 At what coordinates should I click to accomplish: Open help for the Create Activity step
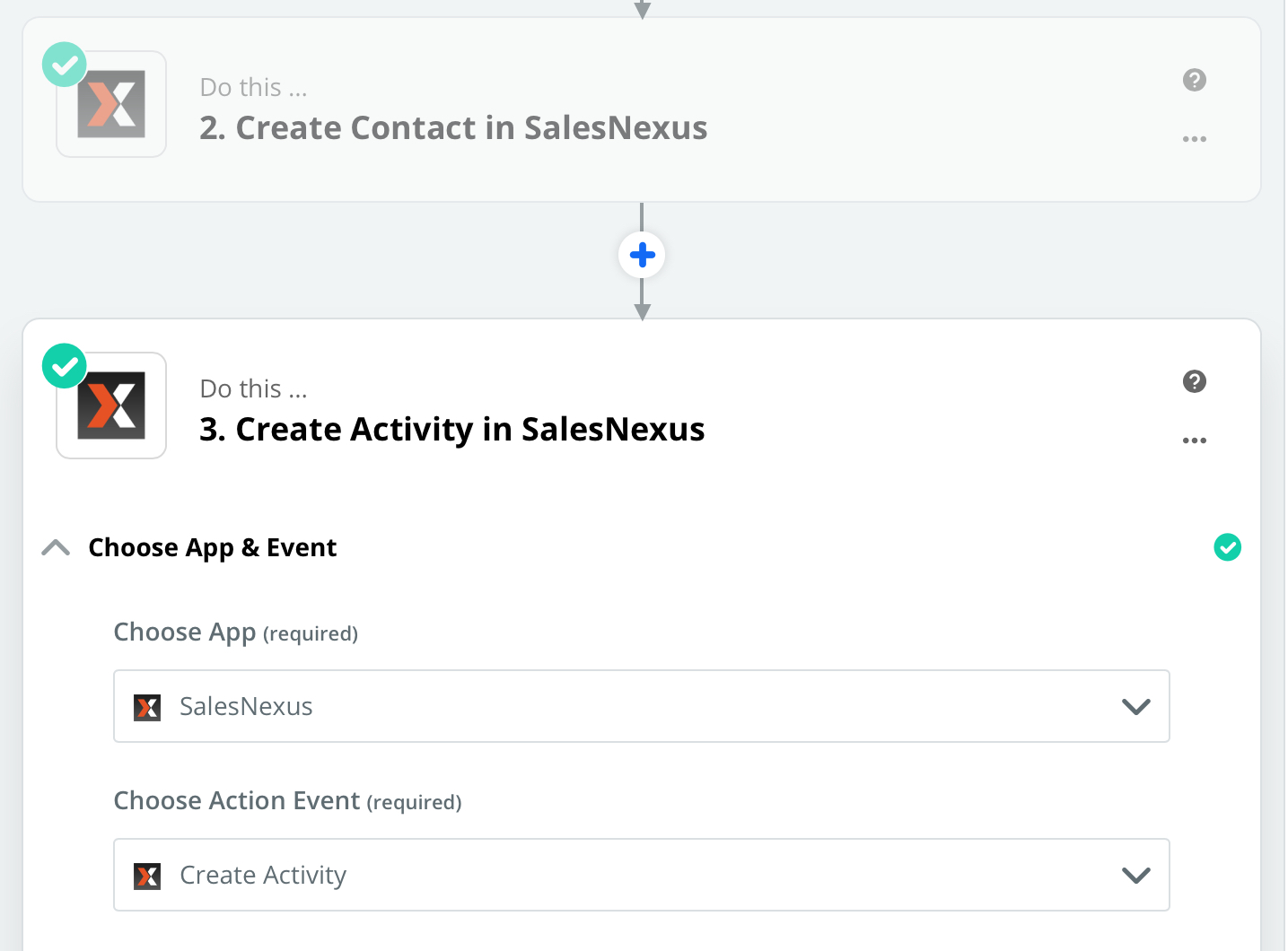point(1194,381)
